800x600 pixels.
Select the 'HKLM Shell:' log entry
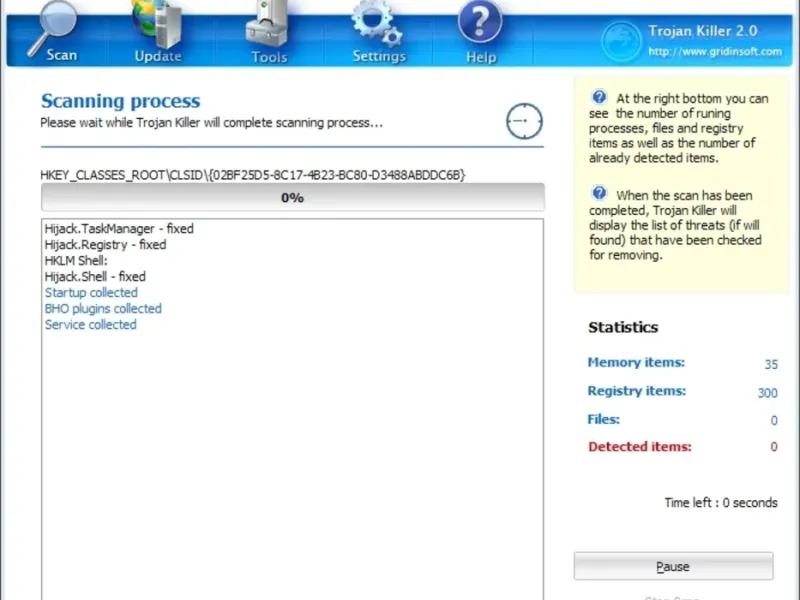click(76, 261)
